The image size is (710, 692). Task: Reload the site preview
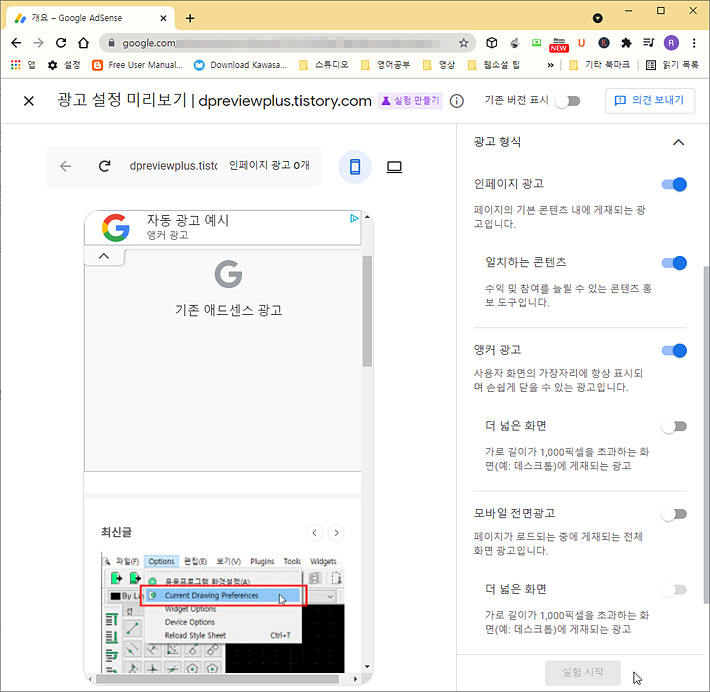click(105, 166)
